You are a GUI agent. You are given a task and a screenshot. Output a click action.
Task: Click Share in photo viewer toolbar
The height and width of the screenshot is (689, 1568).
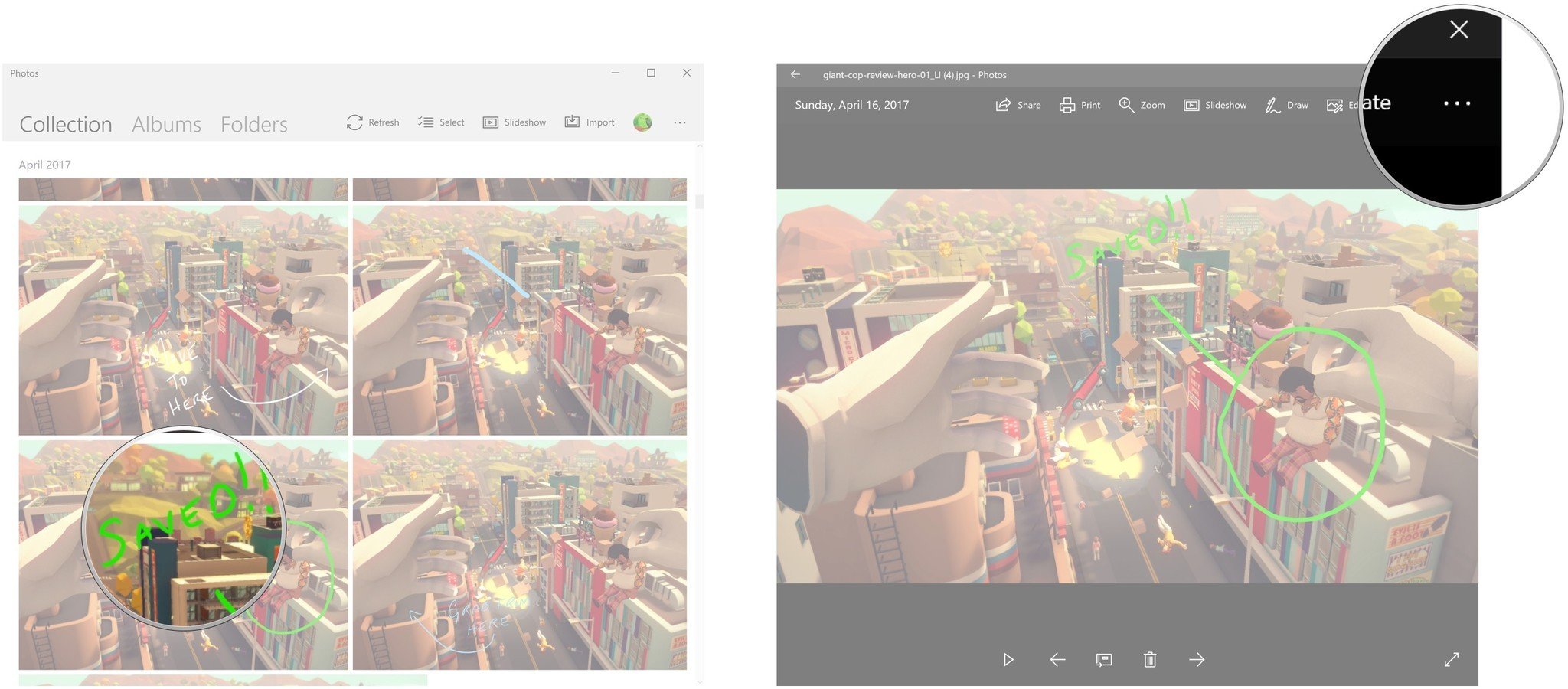(x=1018, y=105)
